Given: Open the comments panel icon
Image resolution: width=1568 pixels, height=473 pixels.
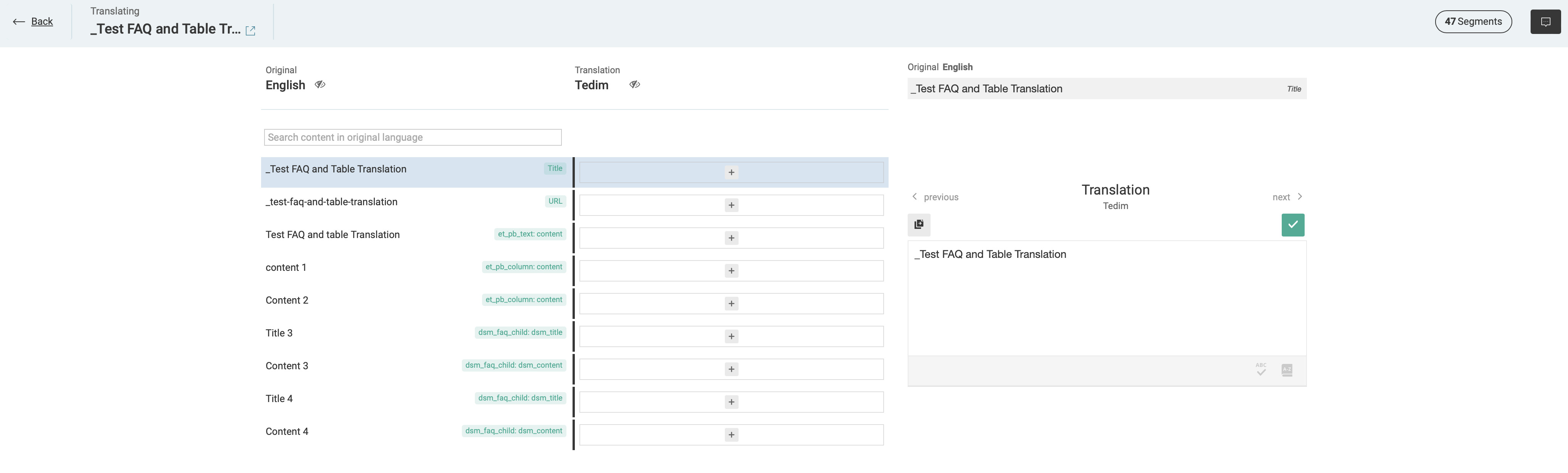Looking at the screenshot, I should pos(1545,22).
